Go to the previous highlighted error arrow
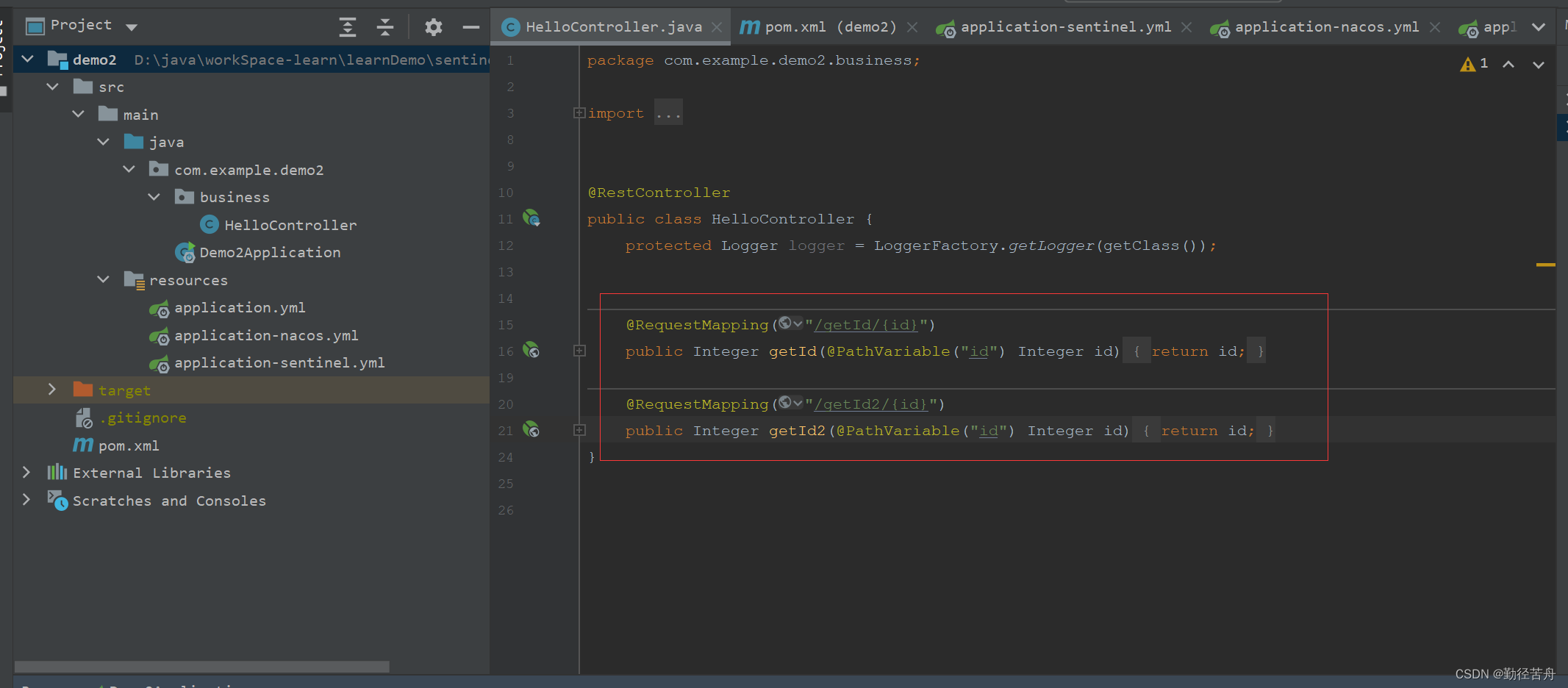 coord(1508,65)
